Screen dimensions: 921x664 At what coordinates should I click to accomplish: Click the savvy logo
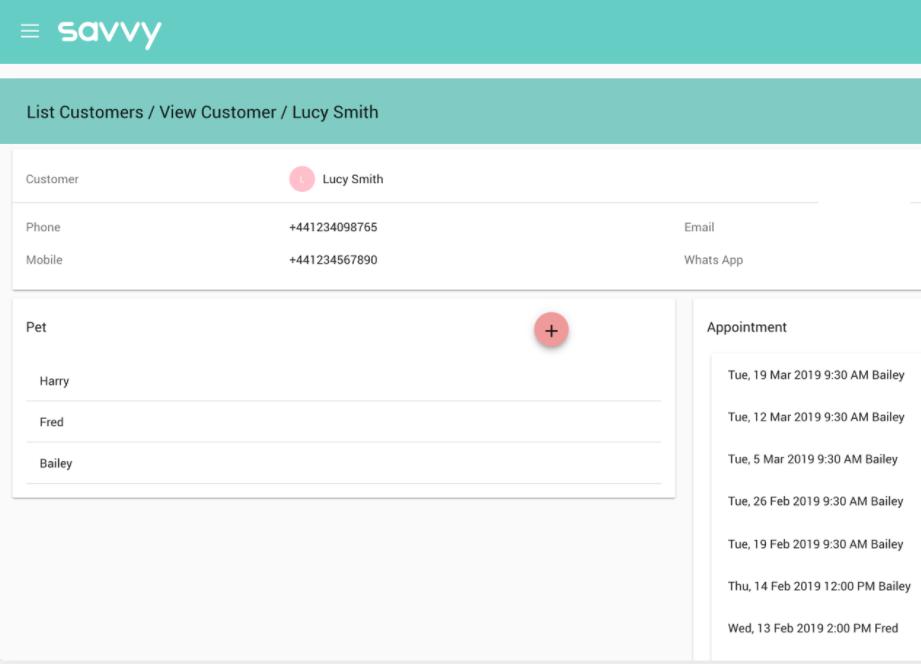pyautogui.click(x=109, y=33)
